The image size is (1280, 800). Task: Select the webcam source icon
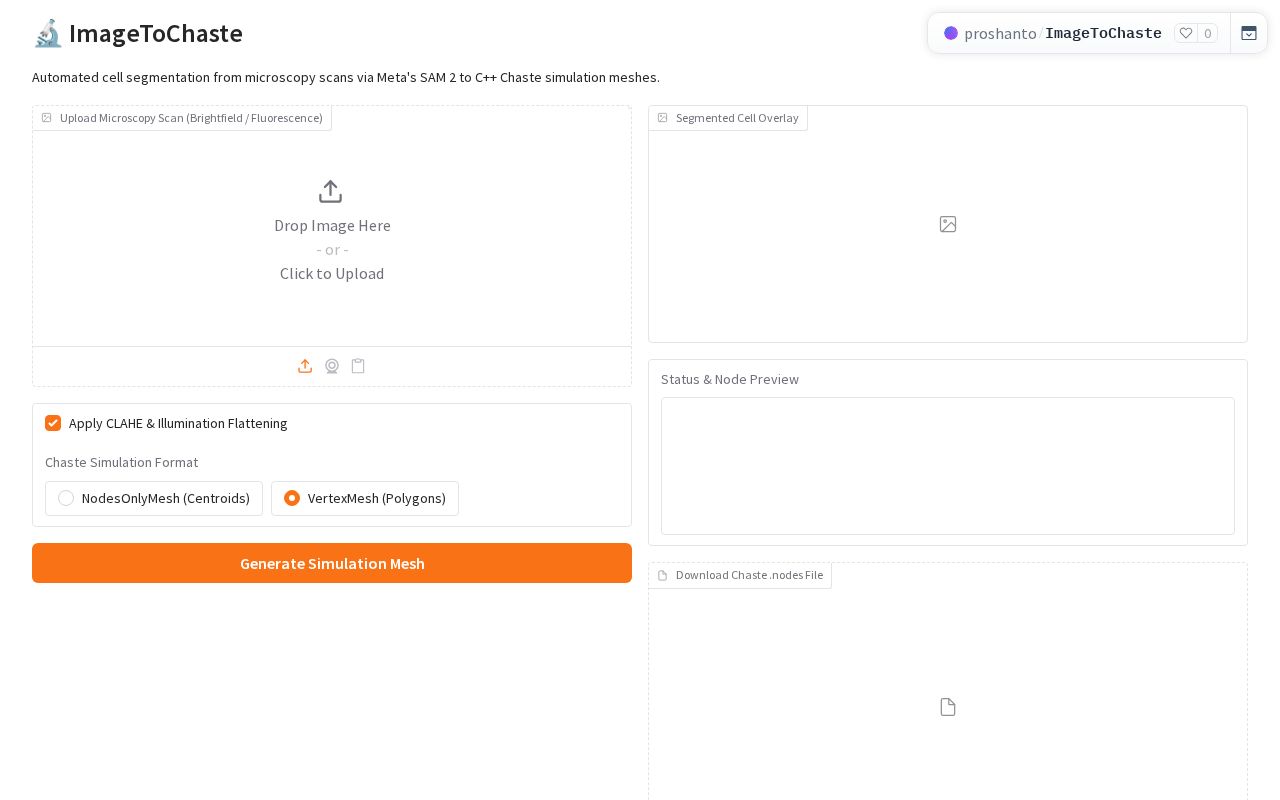(x=332, y=366)
